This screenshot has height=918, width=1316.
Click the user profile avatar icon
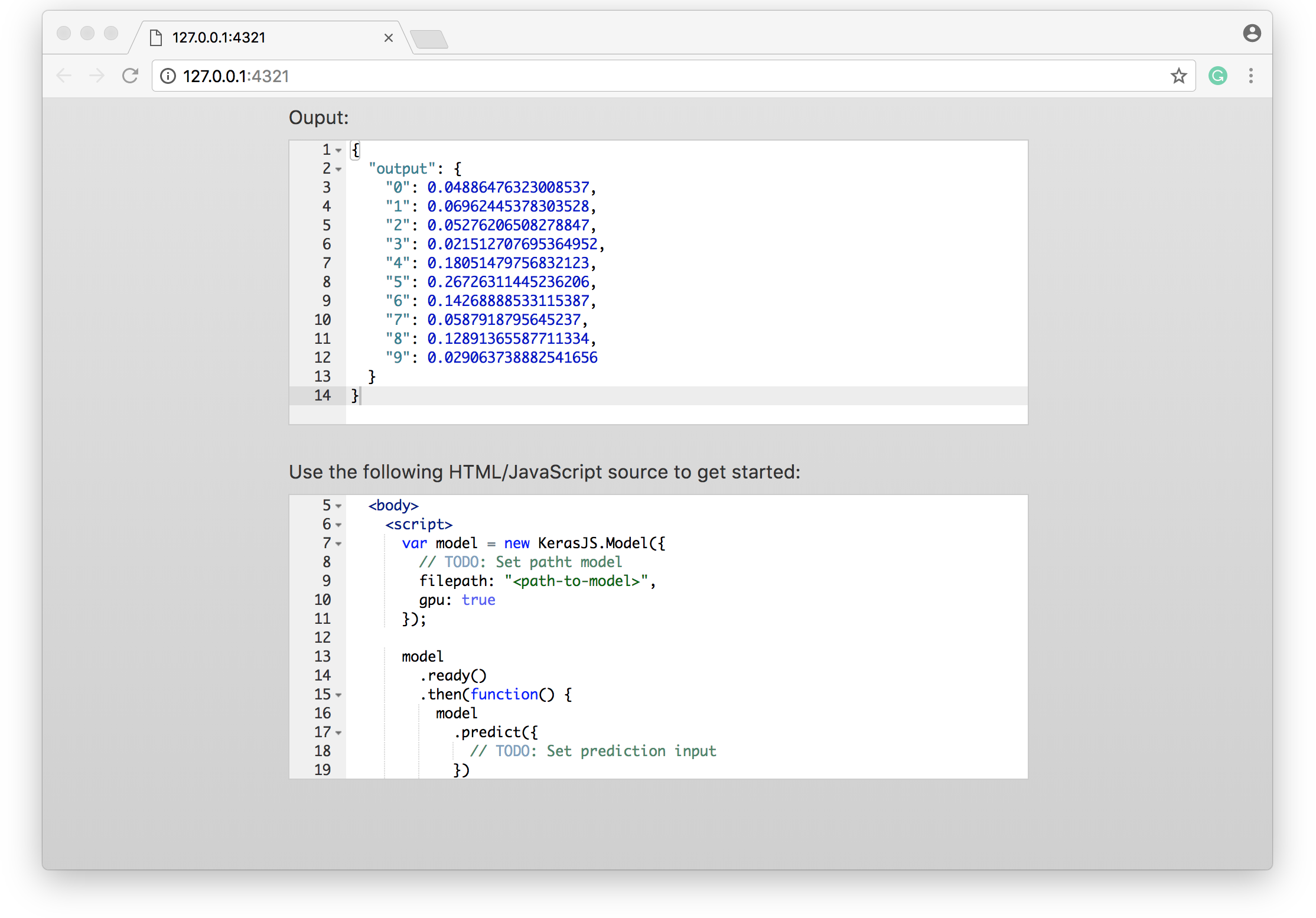click(1252, 33)
